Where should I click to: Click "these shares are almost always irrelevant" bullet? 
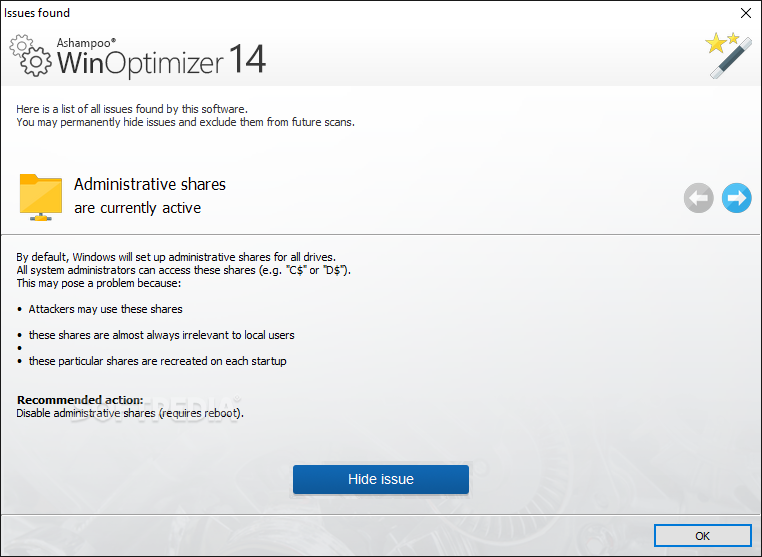coord(161,335)
